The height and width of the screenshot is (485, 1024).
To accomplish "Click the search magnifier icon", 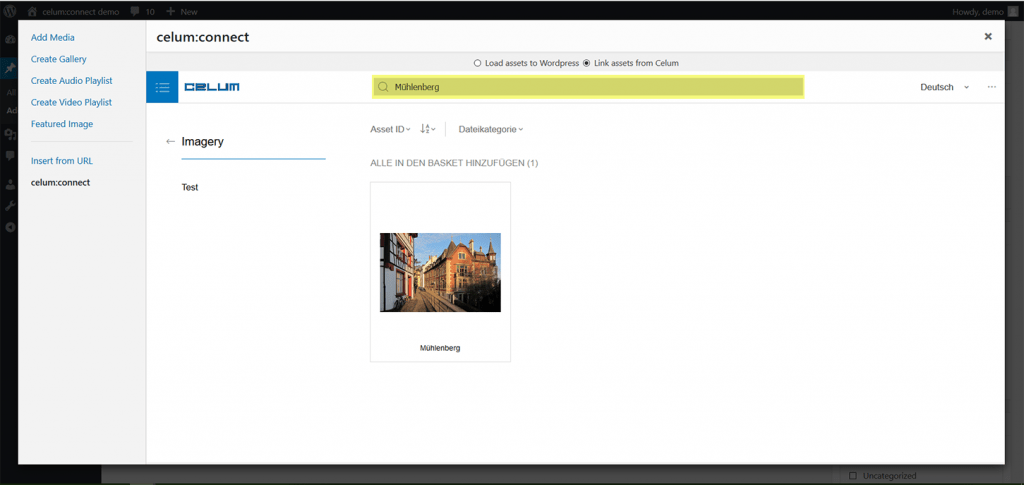I will point(383,87).
